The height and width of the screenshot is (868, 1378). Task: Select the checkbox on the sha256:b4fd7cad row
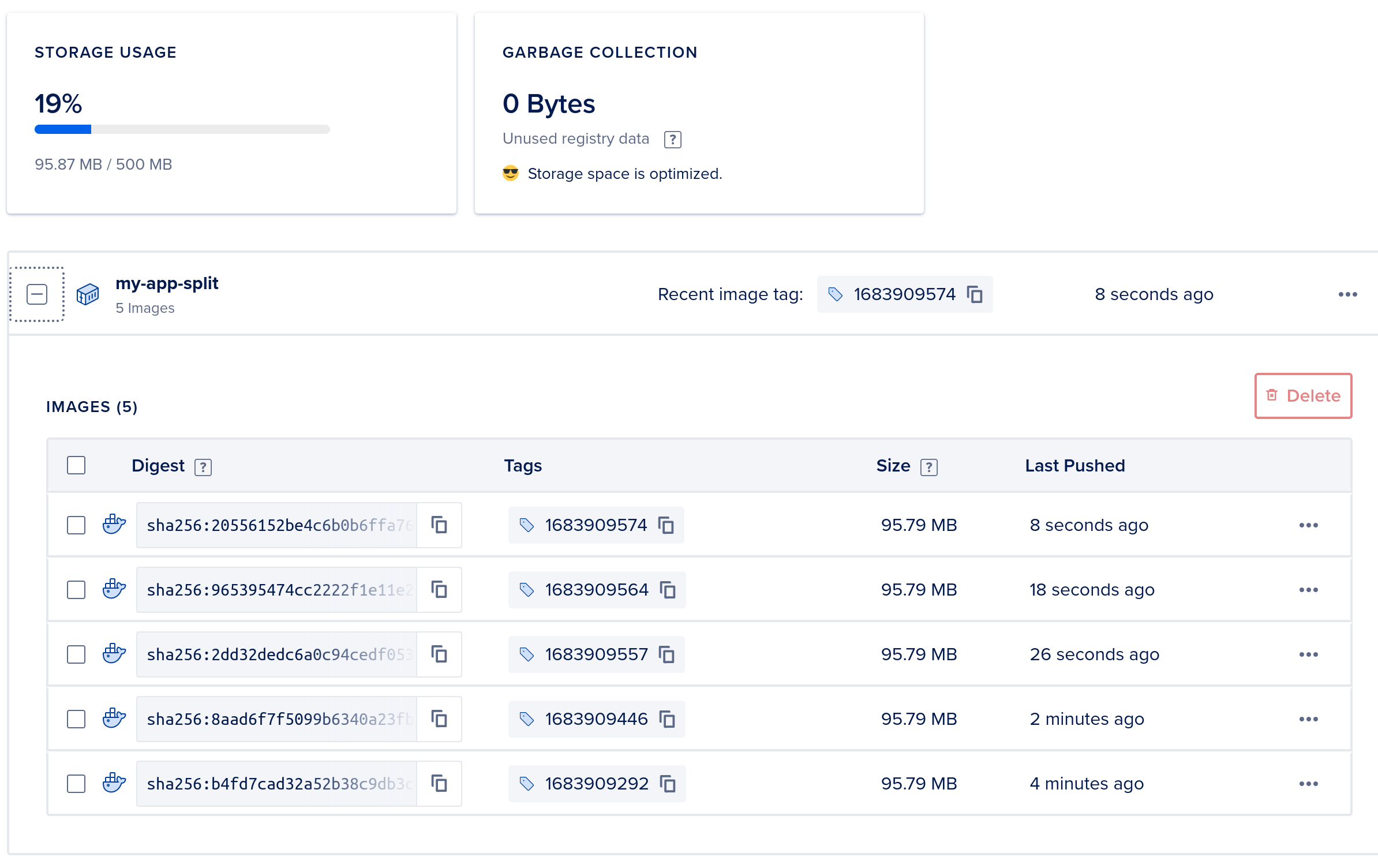[x=76, y=784]
